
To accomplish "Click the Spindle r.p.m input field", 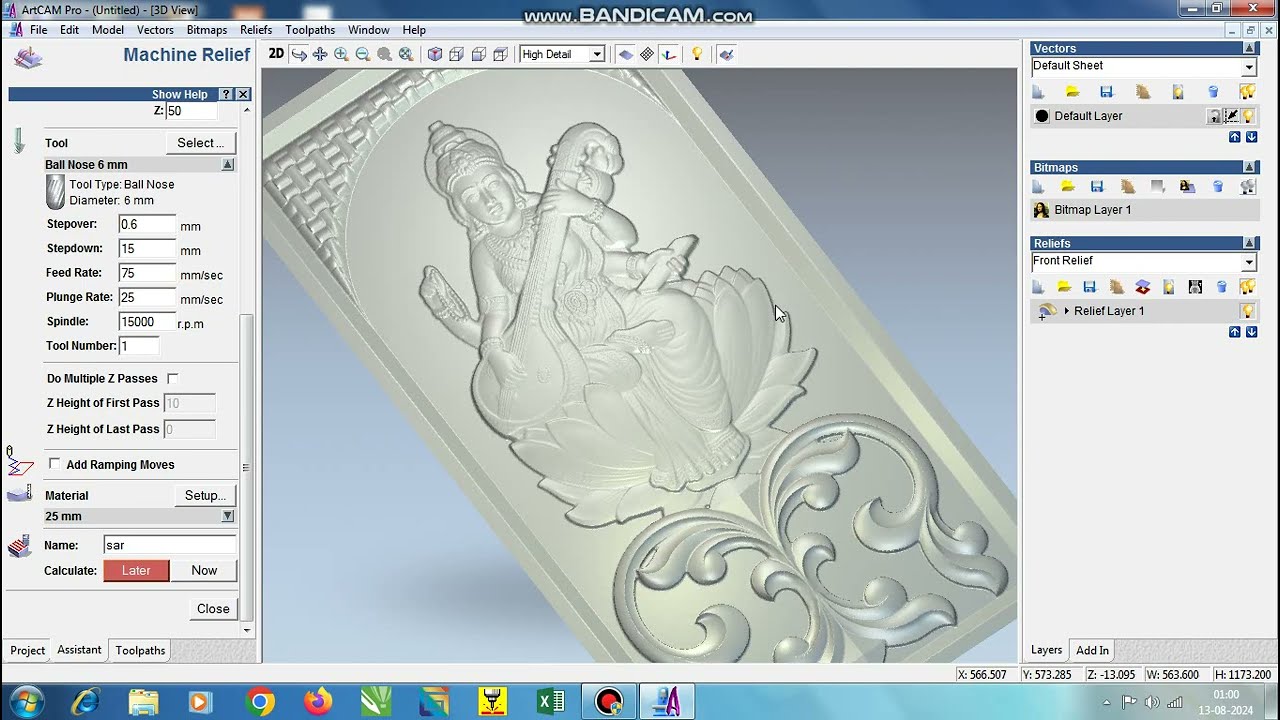I will (x=147, y=322).
